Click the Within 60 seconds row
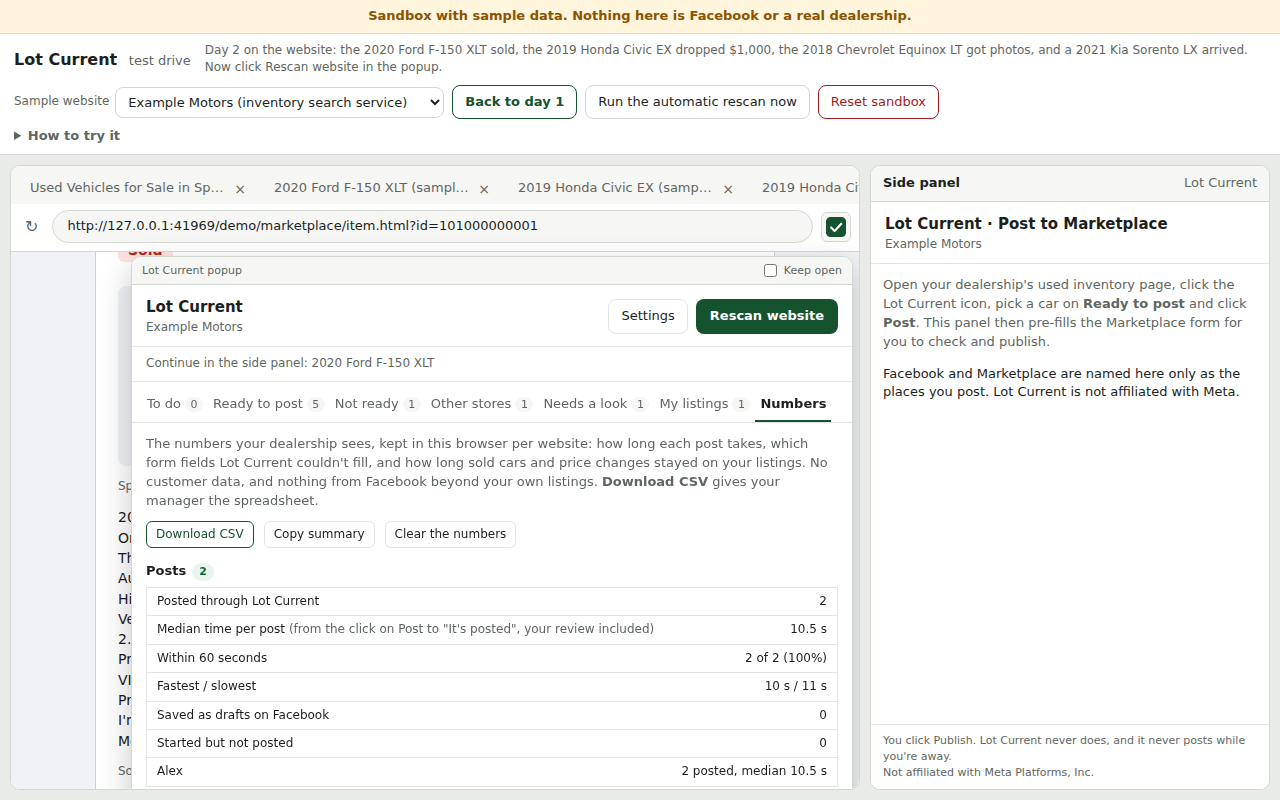Image resolution: width=1280 pixels, height=800 pixels. click(492, 658)
